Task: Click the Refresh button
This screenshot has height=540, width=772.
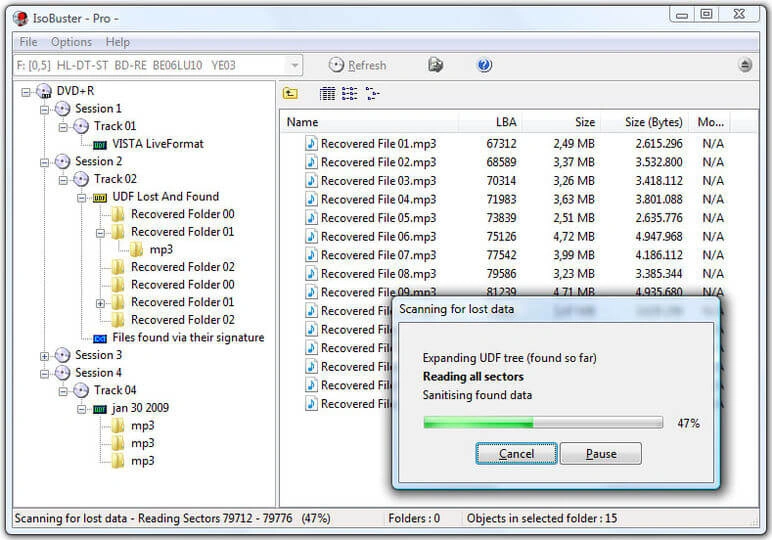Action: tap(358, 65)
